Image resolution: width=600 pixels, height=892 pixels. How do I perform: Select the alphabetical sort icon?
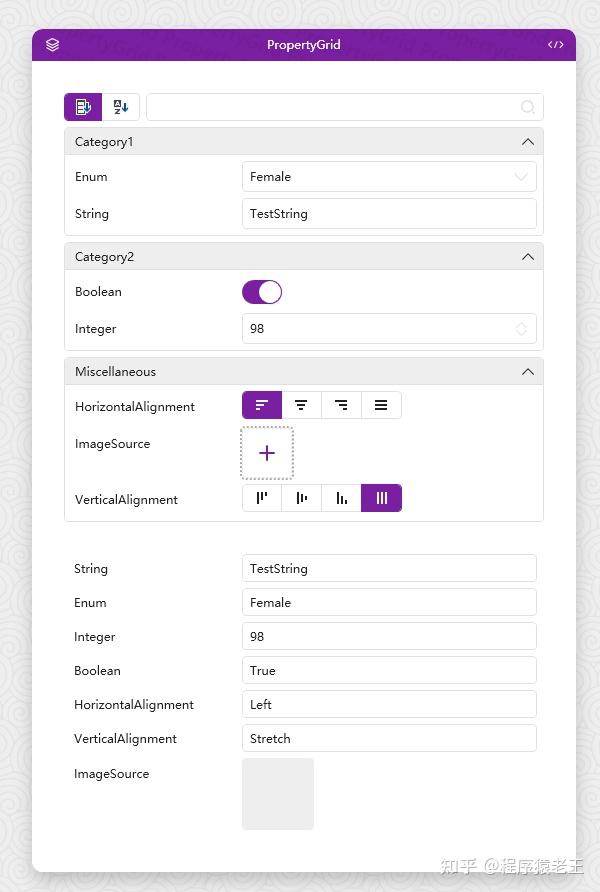click(120, 106)
